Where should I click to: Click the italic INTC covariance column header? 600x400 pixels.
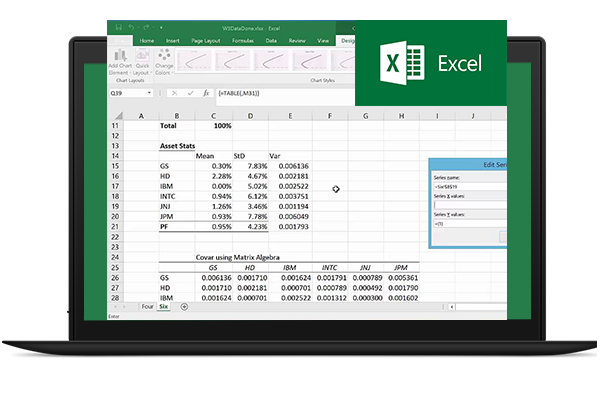(x=329, y=268)
